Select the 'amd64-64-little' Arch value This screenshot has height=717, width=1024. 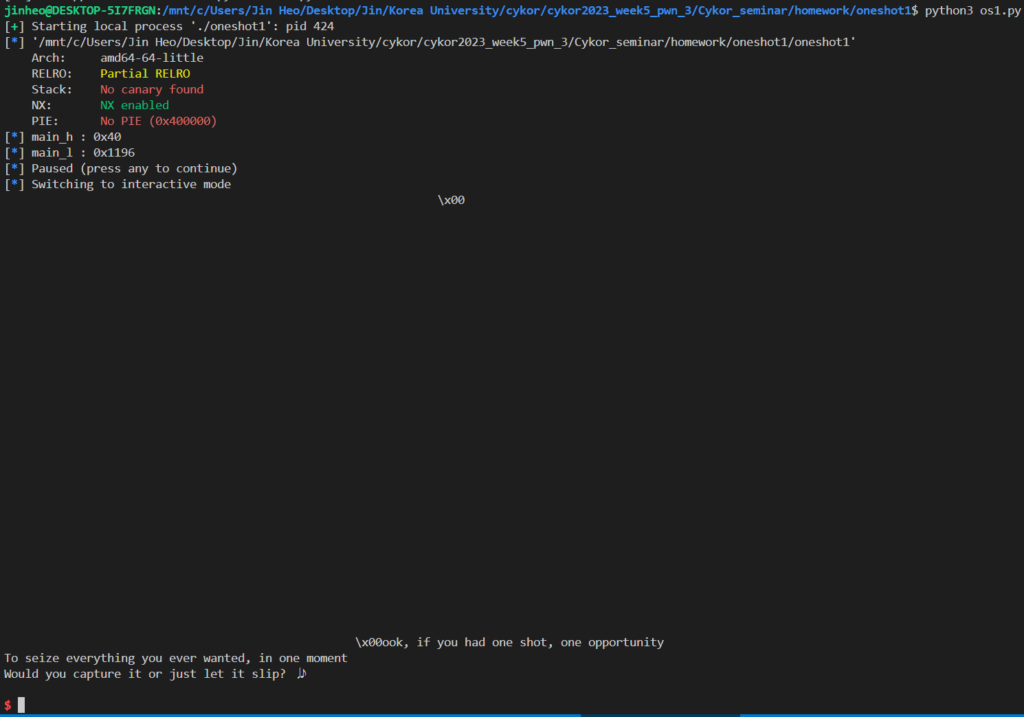click(x=152, y=57)
